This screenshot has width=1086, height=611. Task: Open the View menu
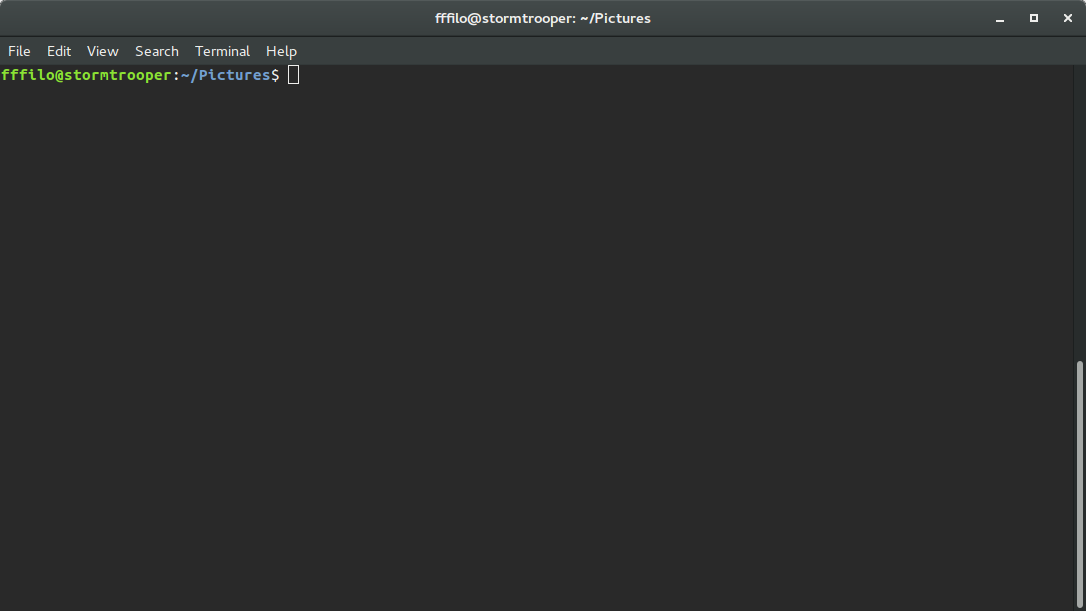tap(103, 51)
